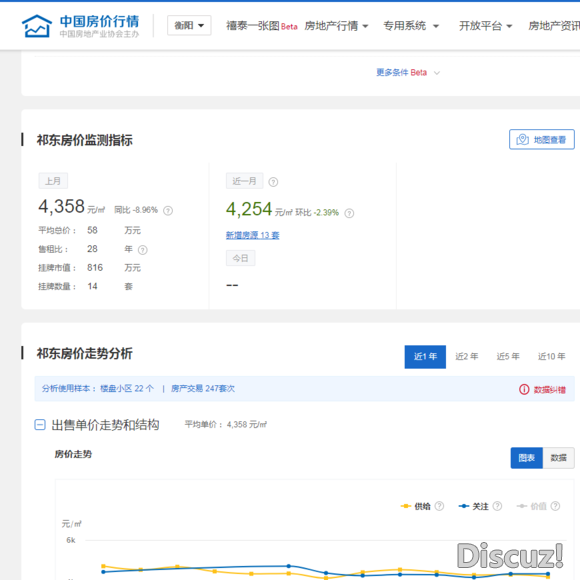
Task: Toggle the 关注 legend series
Action: coord(473,506)
